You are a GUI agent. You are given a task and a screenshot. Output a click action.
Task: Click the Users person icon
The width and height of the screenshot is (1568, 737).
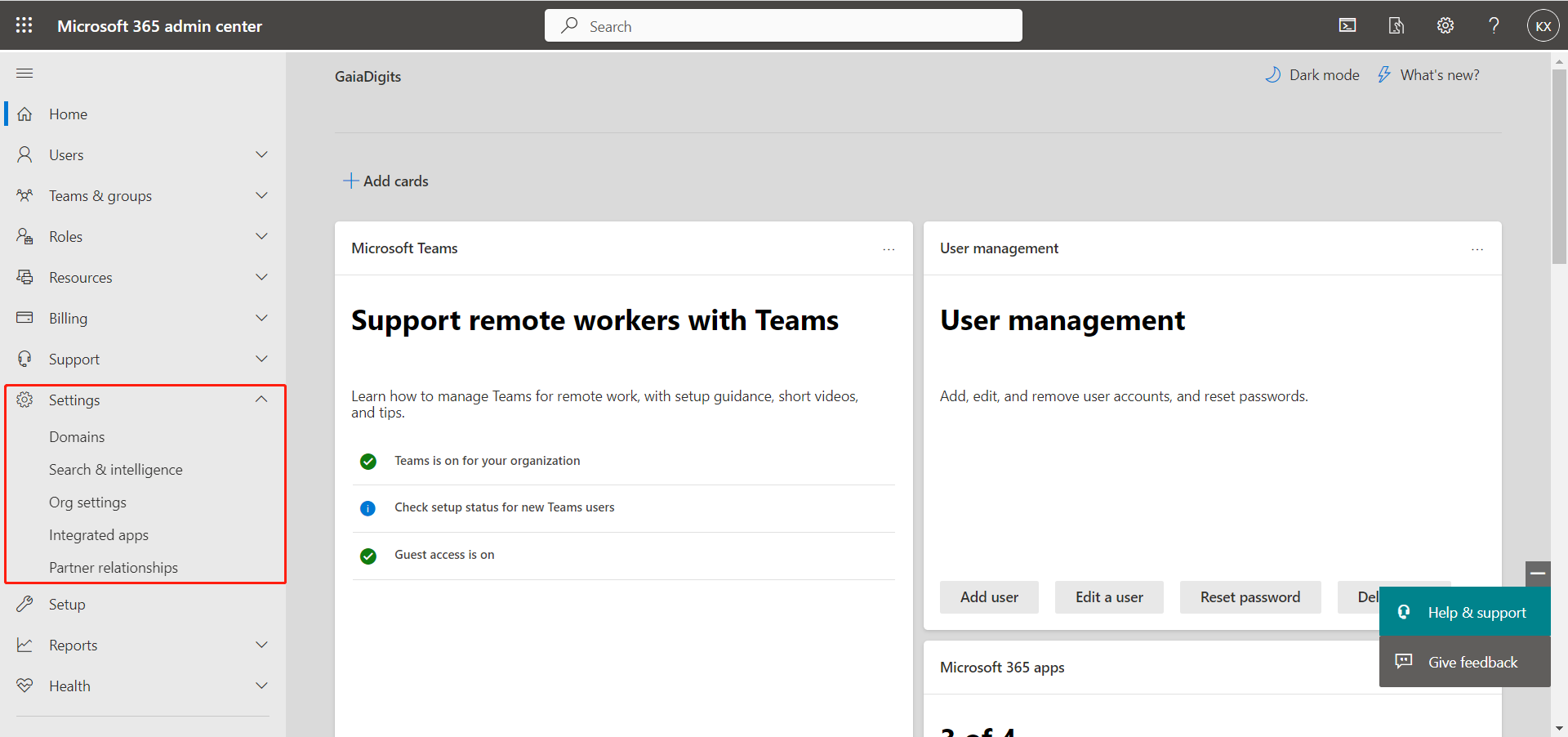pyautogui.click(x=25, y=154)
